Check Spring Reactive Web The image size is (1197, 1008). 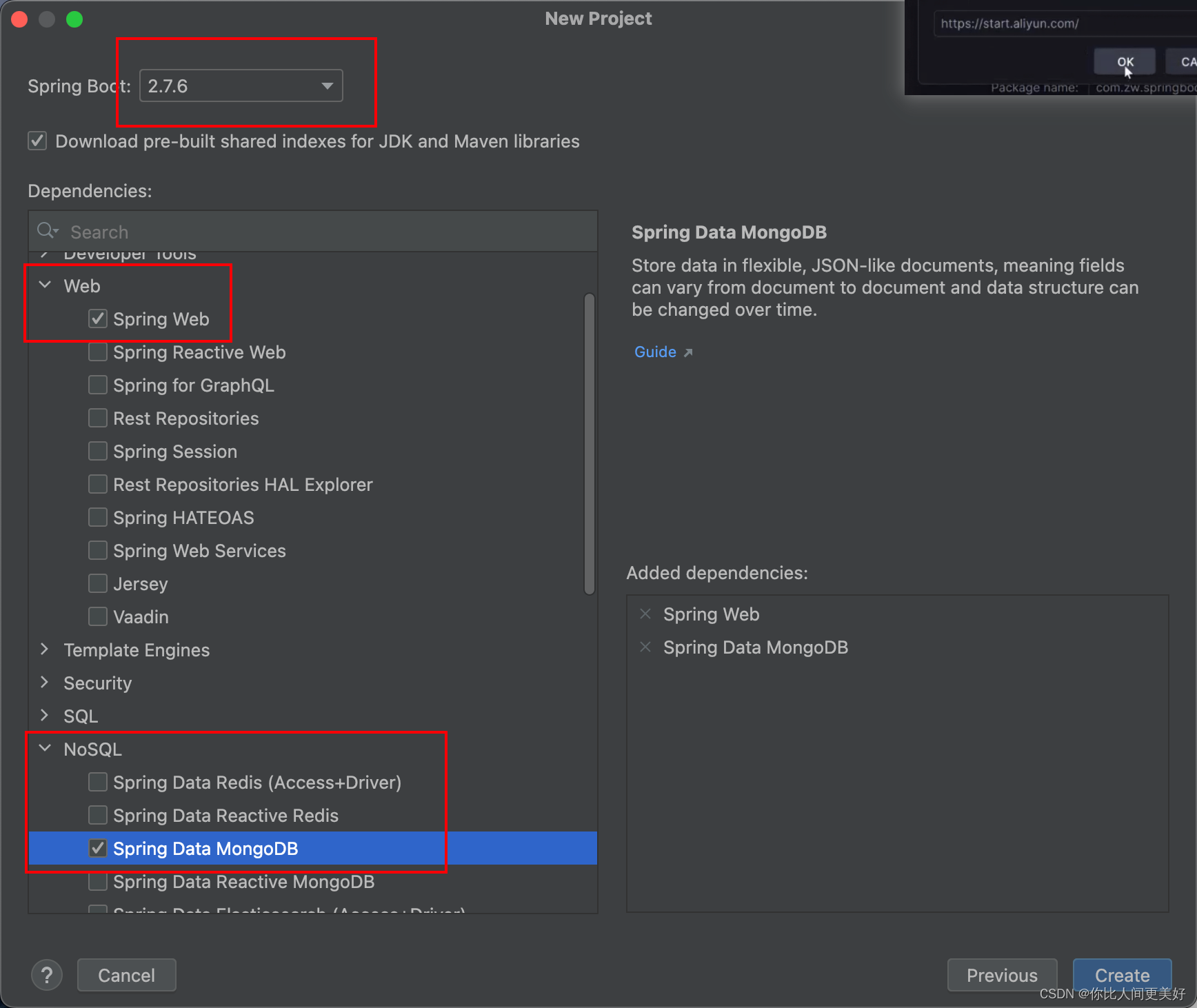(x=98, y=352)
